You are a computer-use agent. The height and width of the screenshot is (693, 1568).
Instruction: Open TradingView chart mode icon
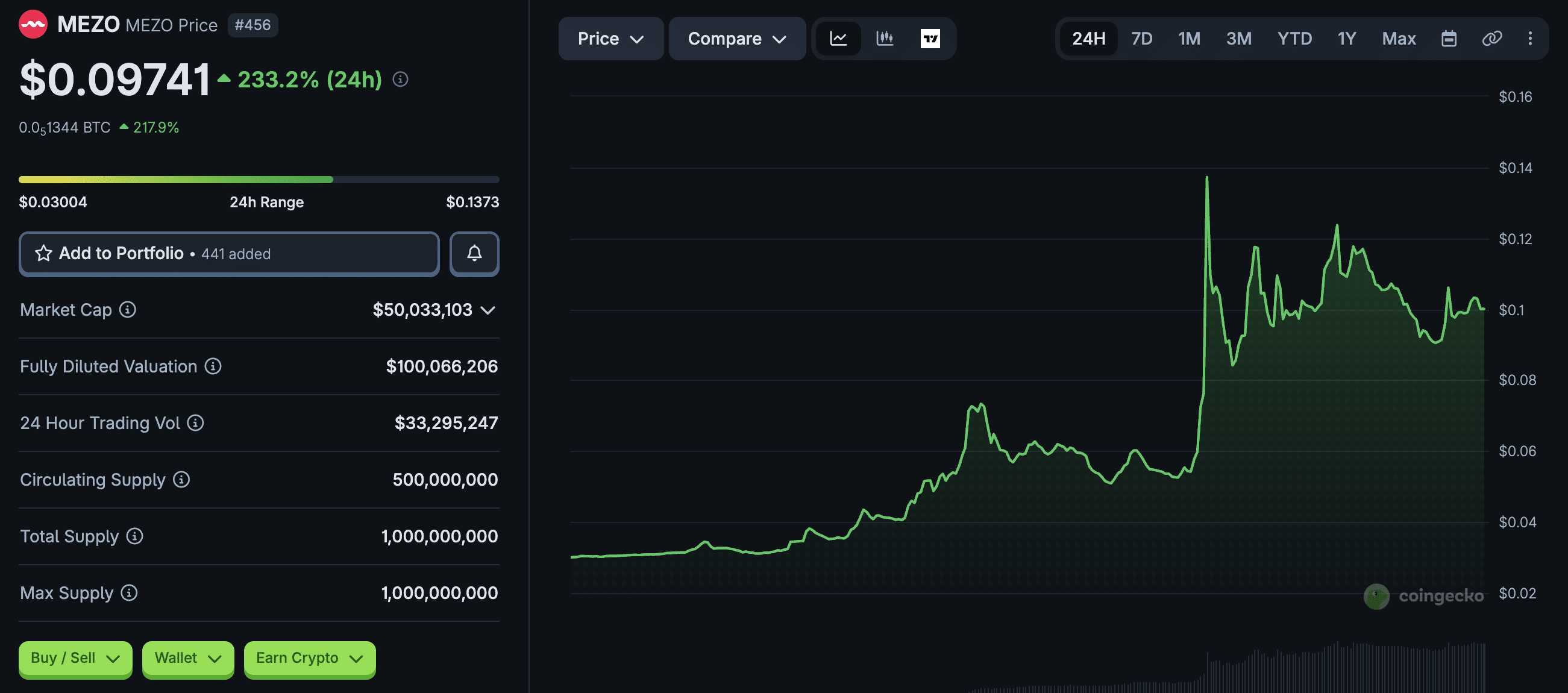coord(929,39)
